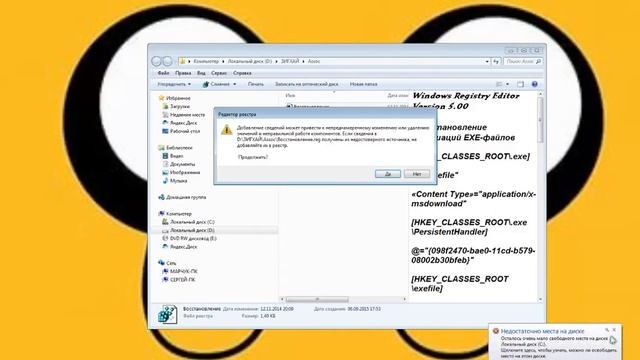
Task: Click the Музыка library icon
Action: (165, 180)
